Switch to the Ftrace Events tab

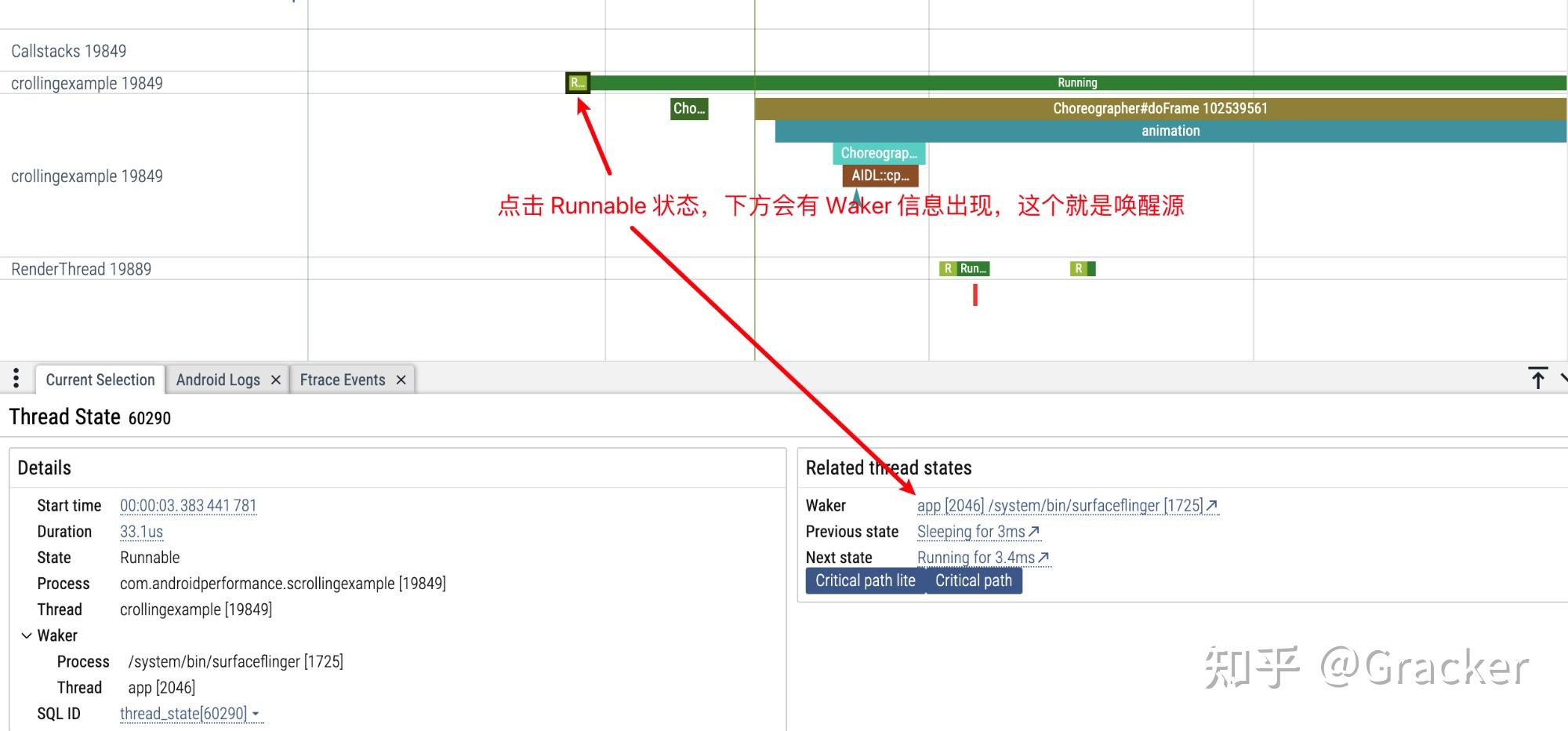coord(343,379)
